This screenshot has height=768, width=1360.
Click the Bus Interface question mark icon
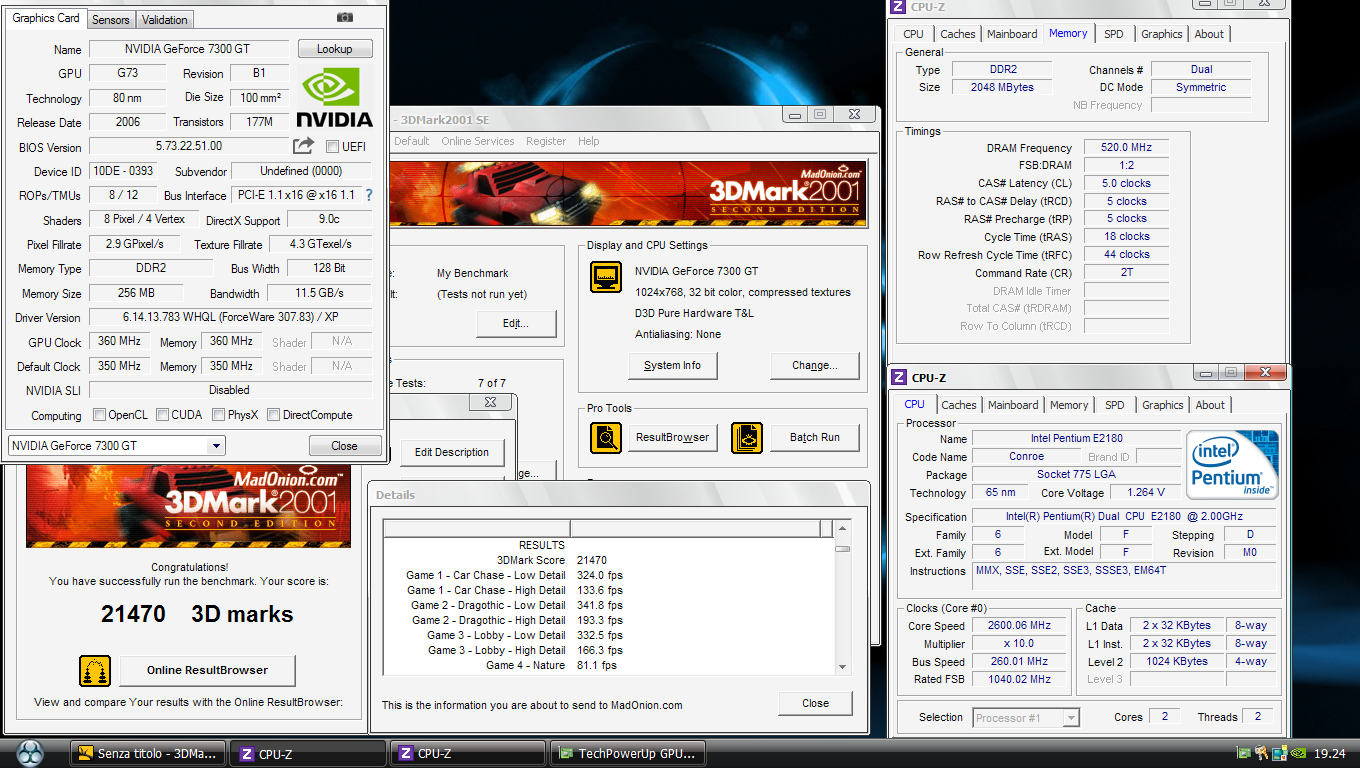pos(368,195)
